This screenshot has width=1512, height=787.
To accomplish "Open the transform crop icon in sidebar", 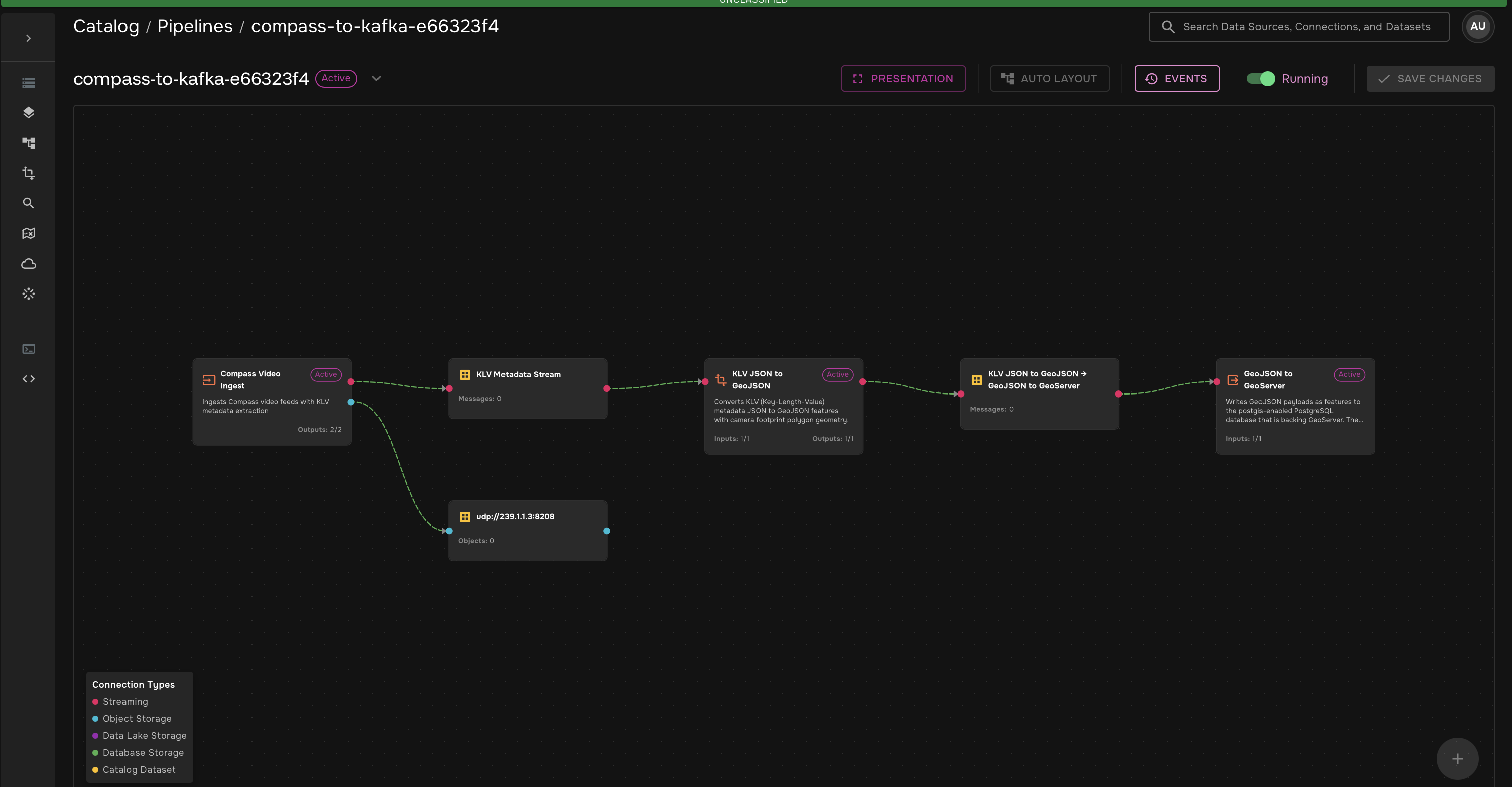I will [28, 173].
